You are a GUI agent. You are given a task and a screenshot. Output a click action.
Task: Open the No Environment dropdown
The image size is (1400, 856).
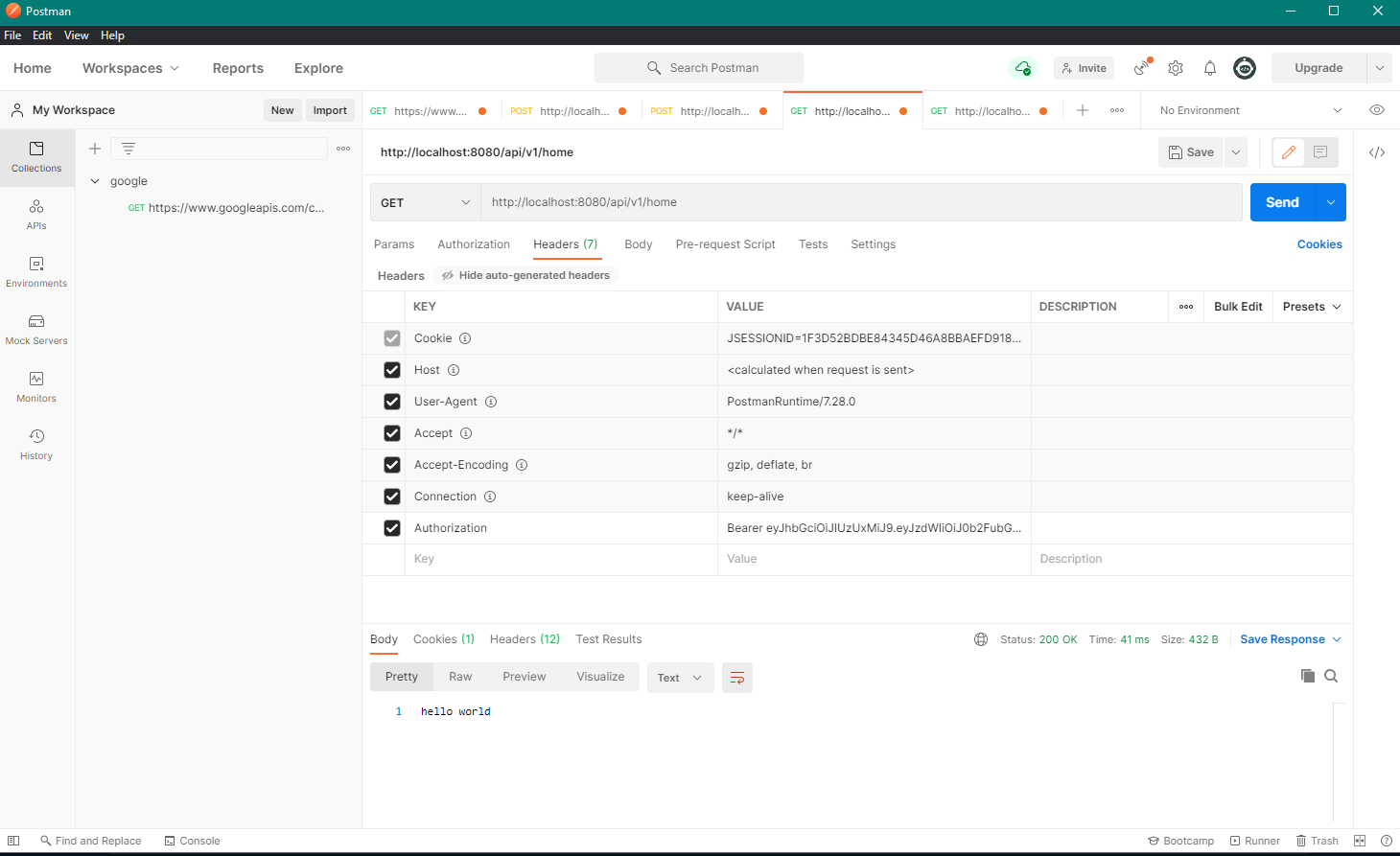[1247, 110]
